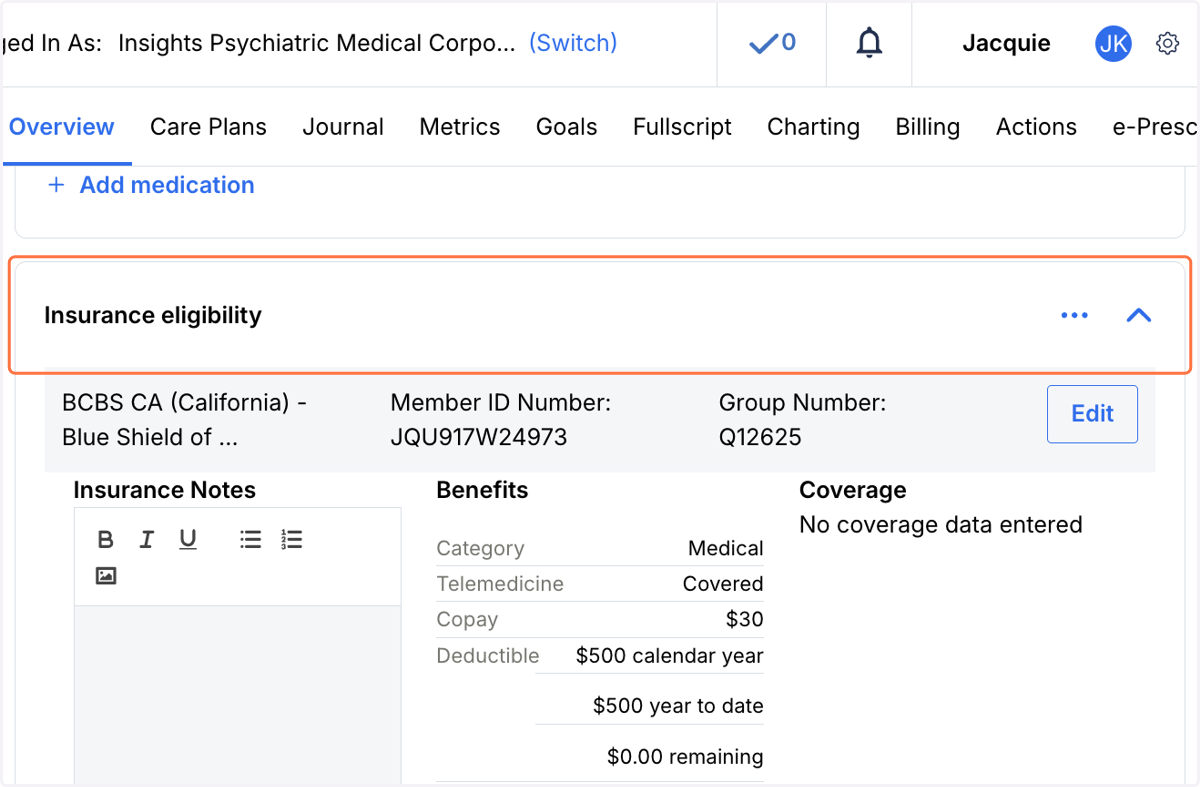Click the Insurance eligibility heading
The height and width of the screenshot is (787, 1200).
coord(153,315)
